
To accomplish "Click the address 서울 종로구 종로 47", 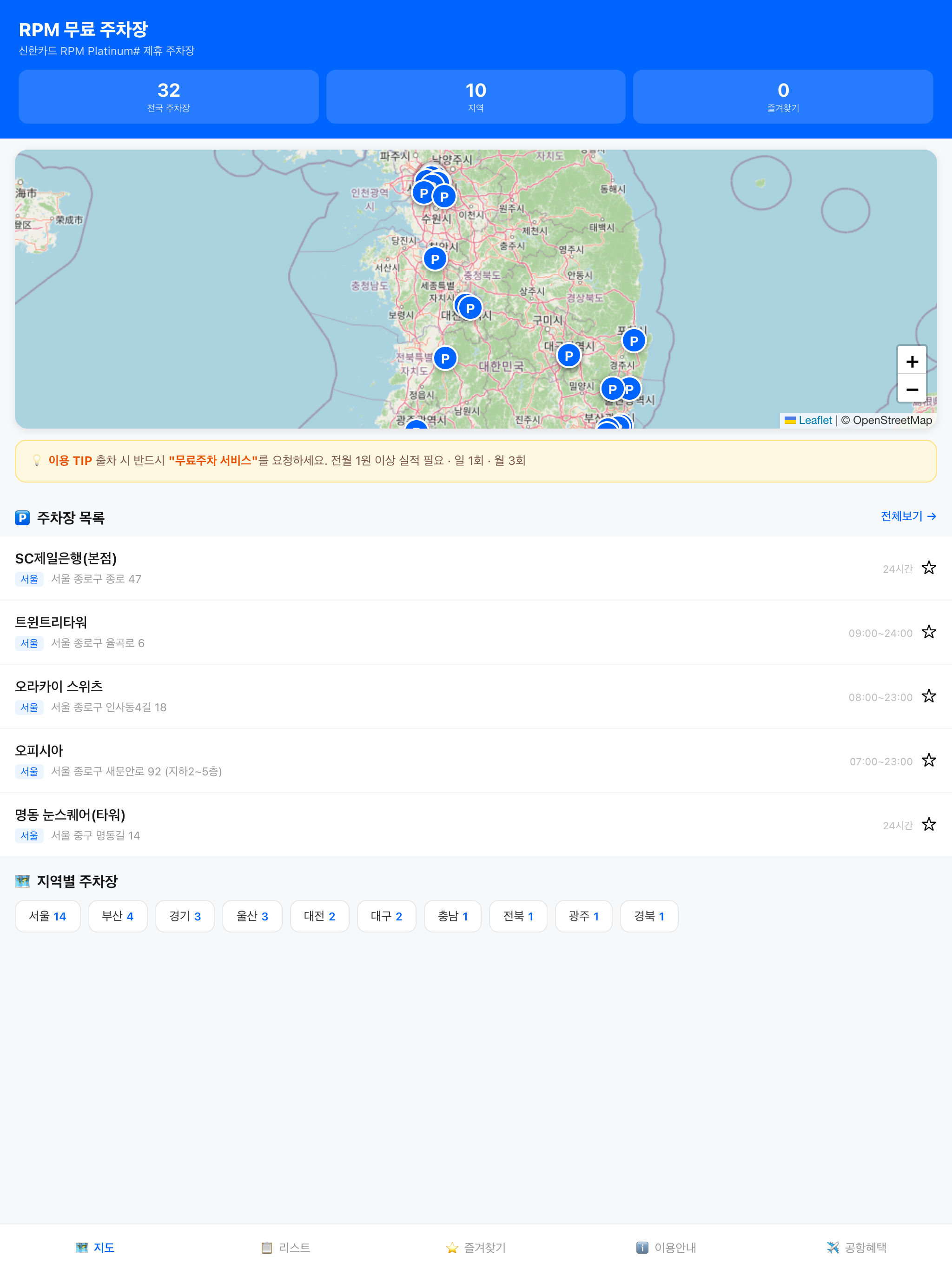I will click(x=97, y=579).
